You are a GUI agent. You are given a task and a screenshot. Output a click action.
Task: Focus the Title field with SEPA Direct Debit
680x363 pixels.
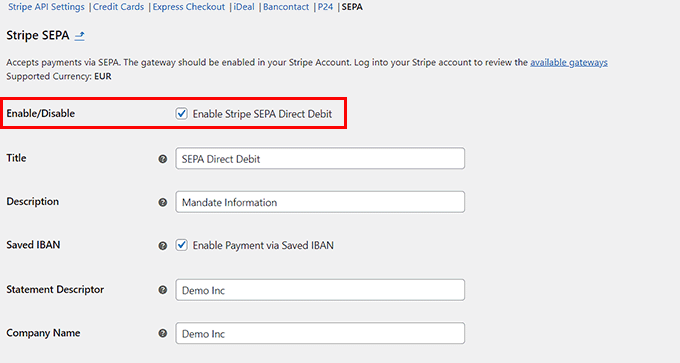click(x=320, y=158)
